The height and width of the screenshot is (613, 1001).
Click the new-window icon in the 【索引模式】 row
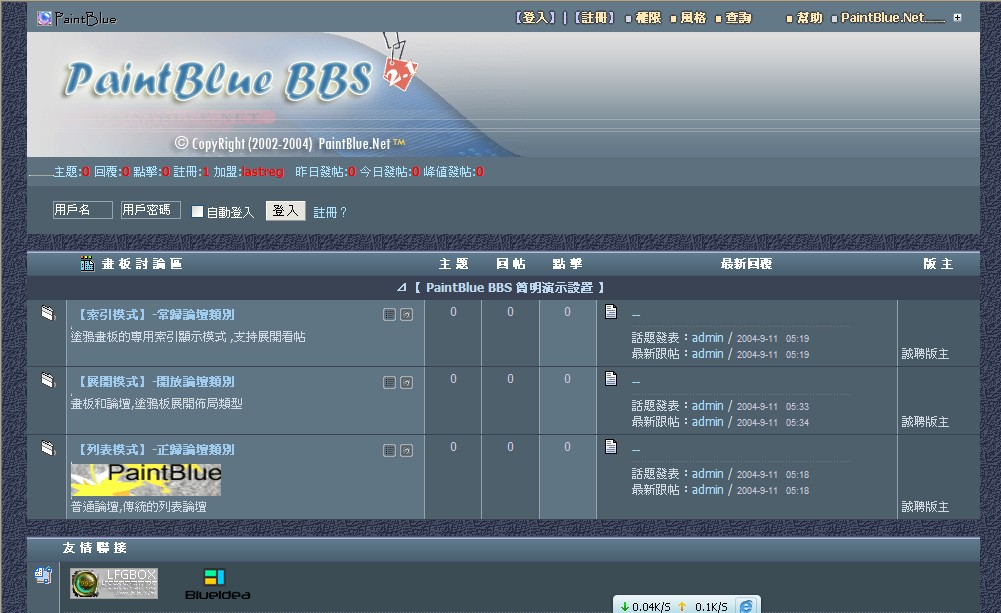407,314
